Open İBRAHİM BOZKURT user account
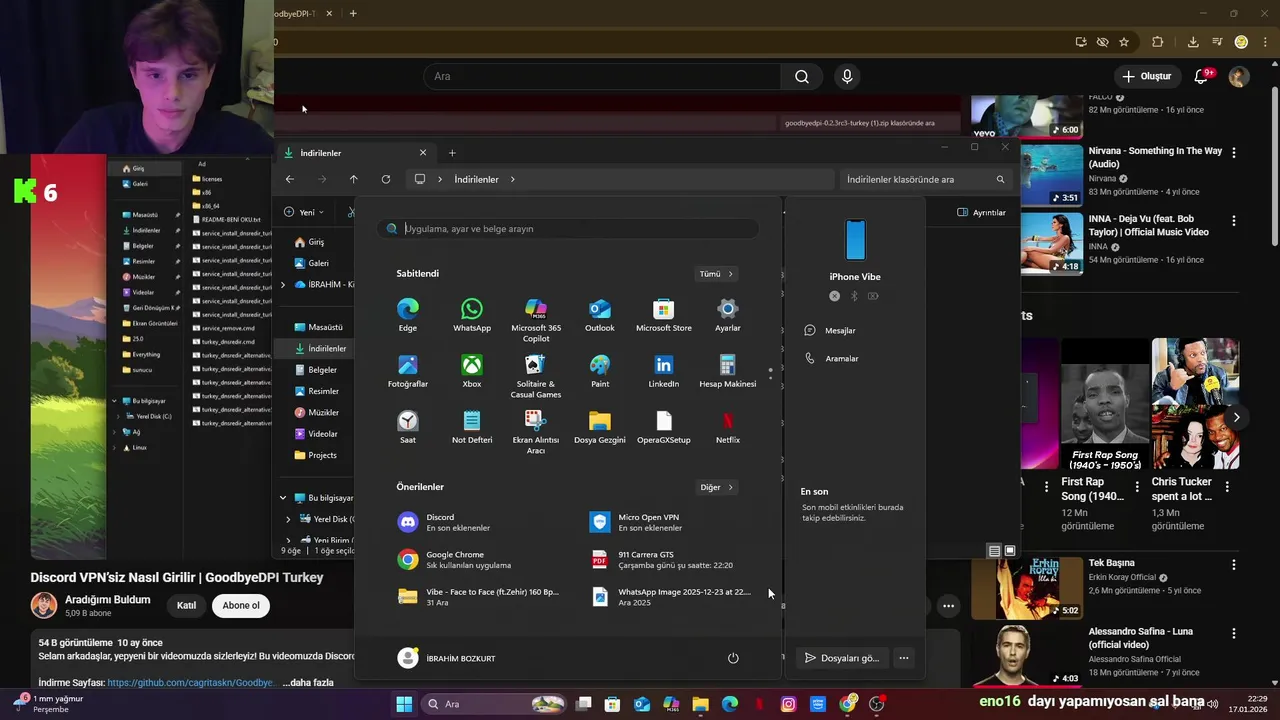The height and width of the screenshot is (720, 1280). (x=446, y=658)
